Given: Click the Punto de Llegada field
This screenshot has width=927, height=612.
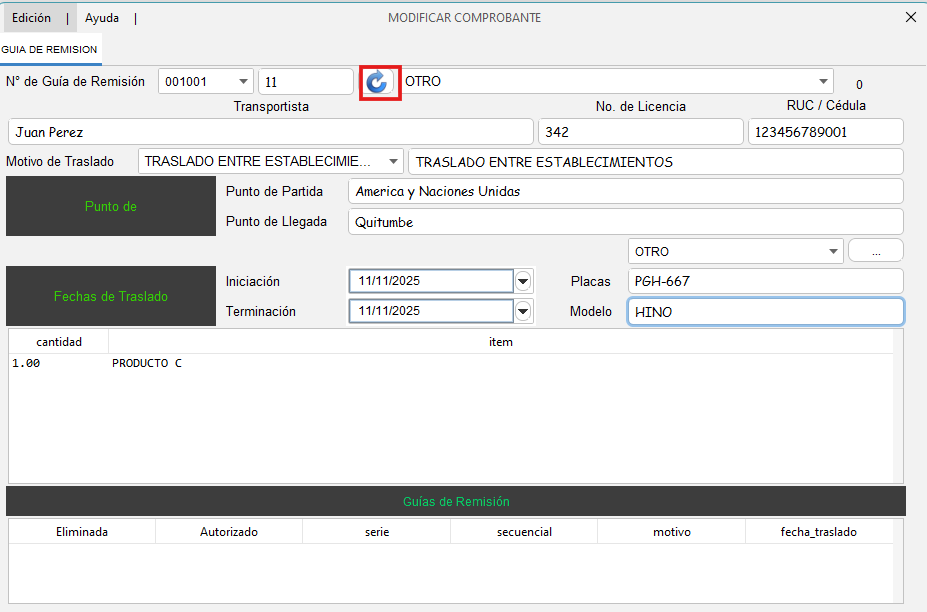Looking at the screenshot, I should coord(625,222).
